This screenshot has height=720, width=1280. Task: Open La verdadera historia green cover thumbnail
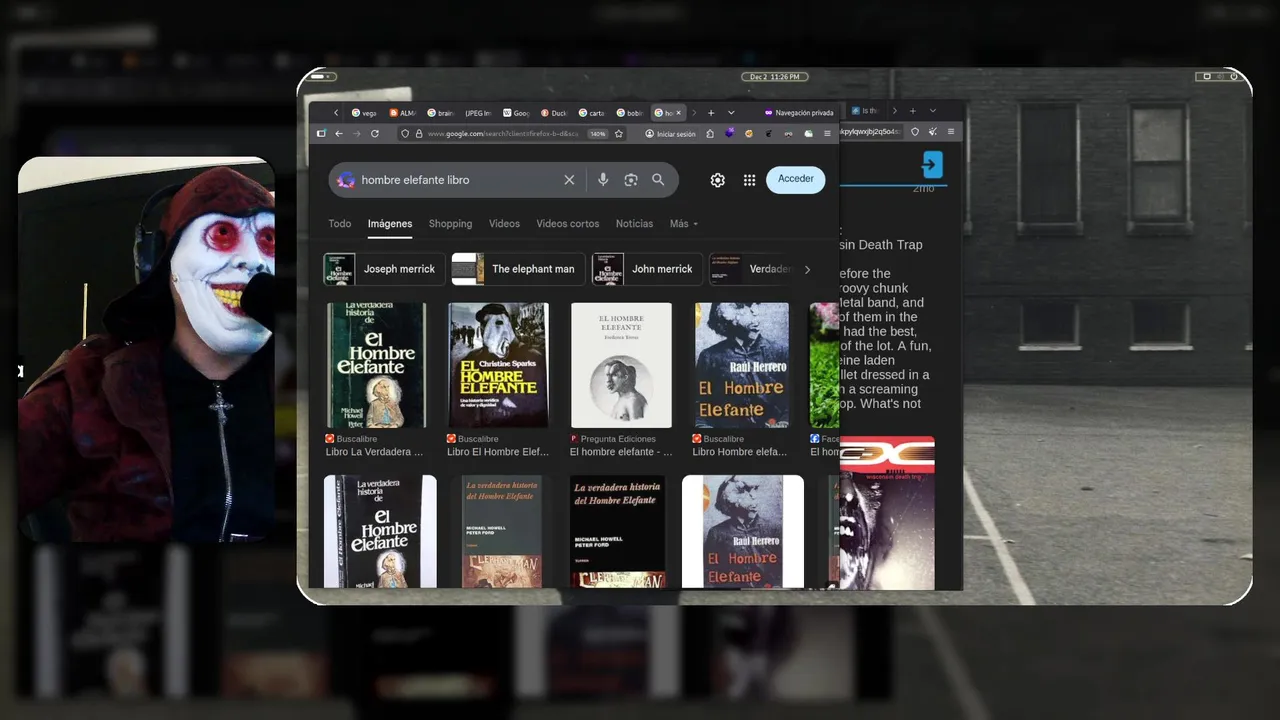(376, 365)
